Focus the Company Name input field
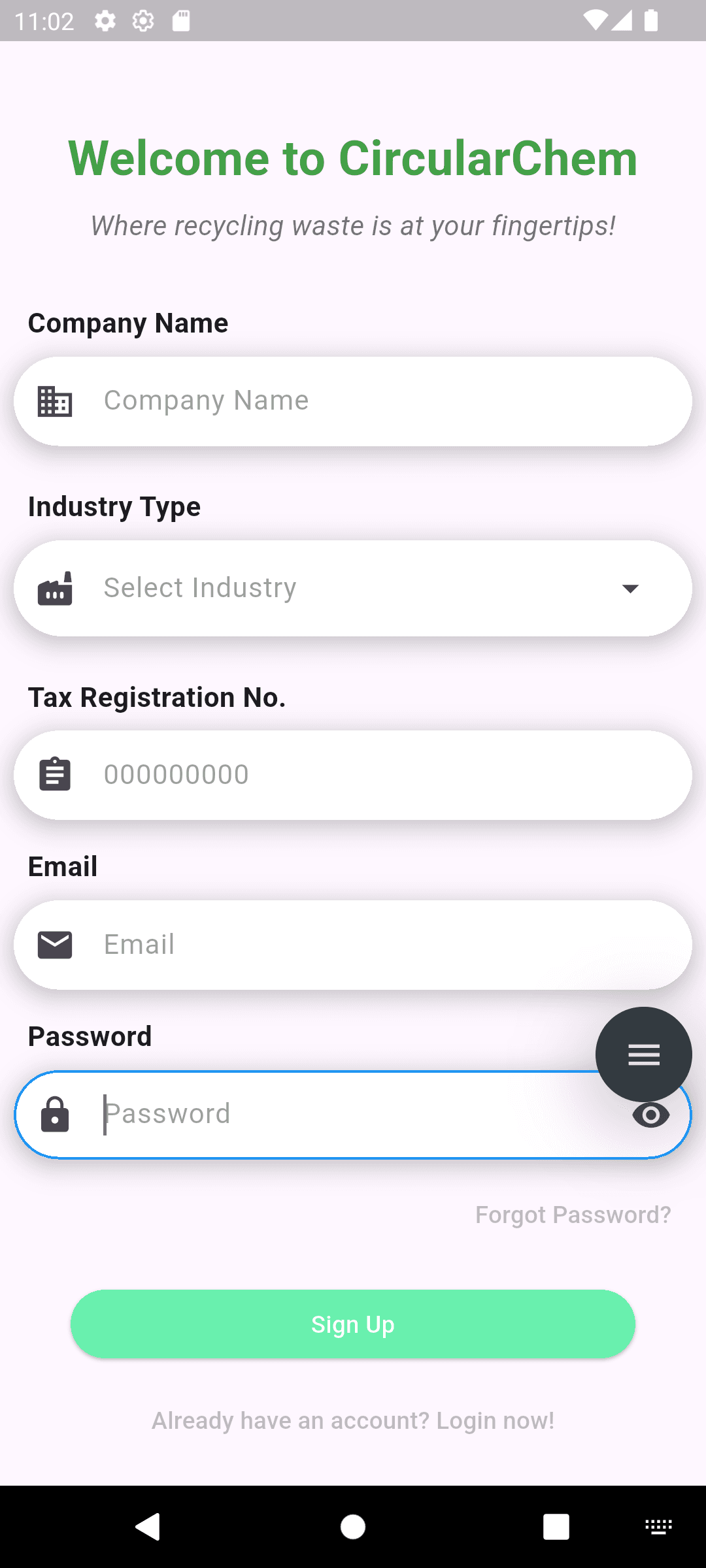Viewport: 706px width, 1568px height. click(379, 401)
